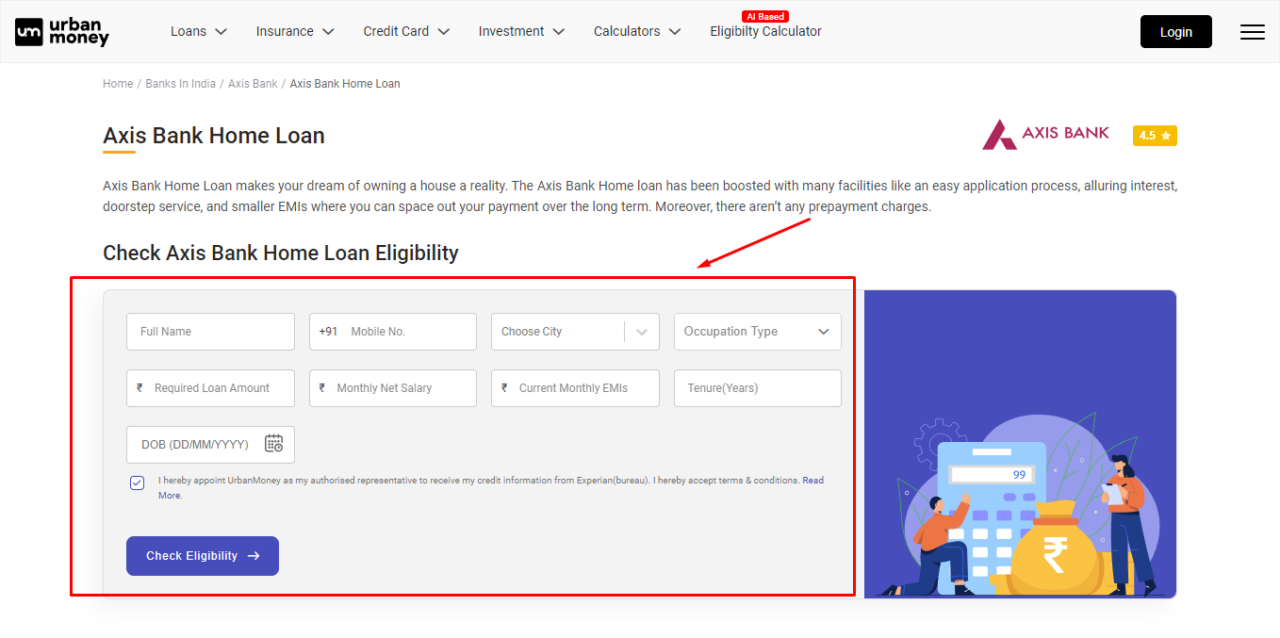Screen dimensions: 1280x638
Task: Open the Occupation Type dropdown
Action: [x=758, y=332]
